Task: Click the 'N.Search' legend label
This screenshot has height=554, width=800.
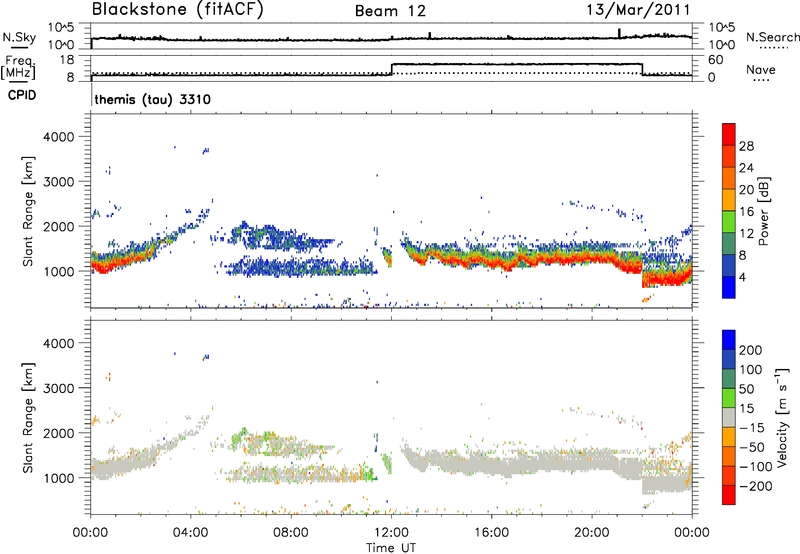Action: click(772, 37)
